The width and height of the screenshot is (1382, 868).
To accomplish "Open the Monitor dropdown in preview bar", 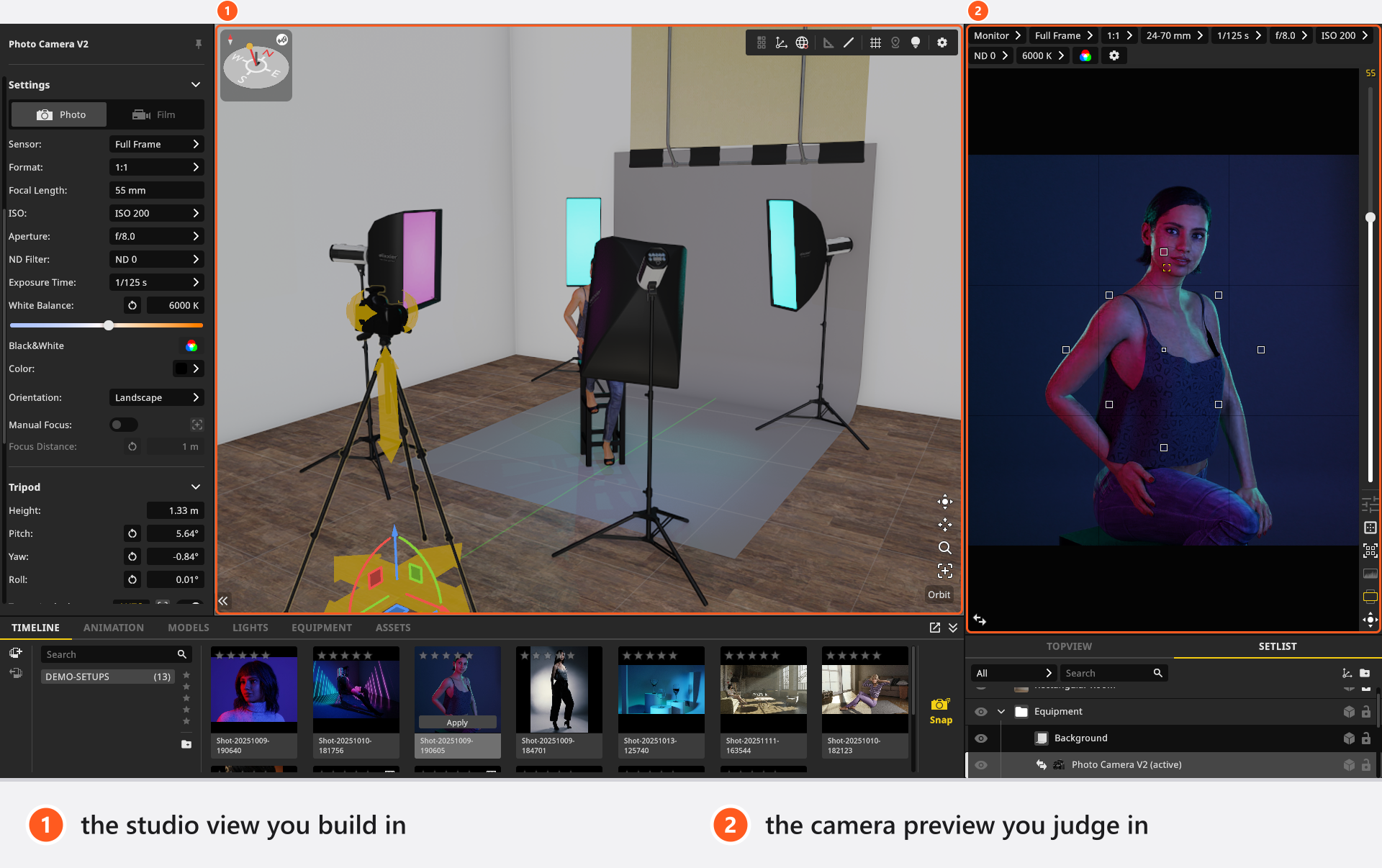I will coord(998,35).
